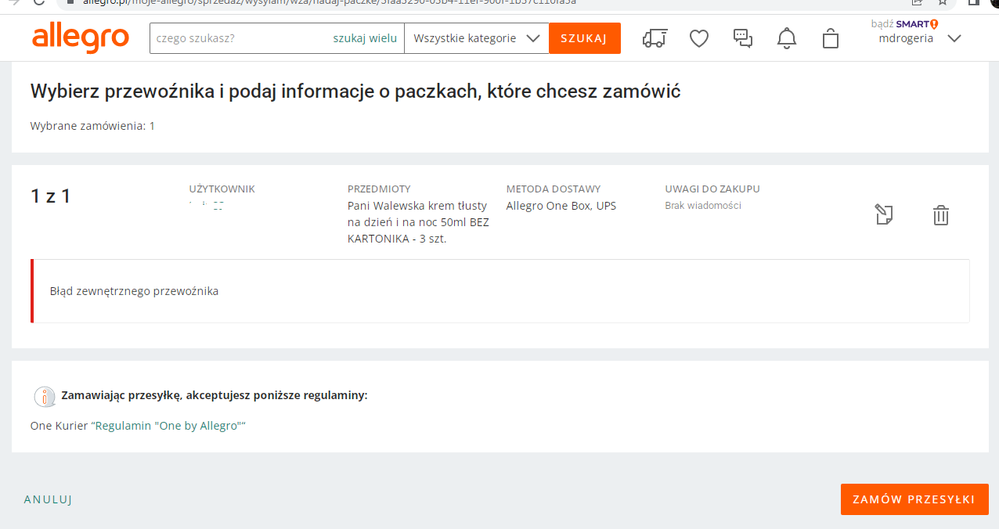Open messages chat bubble icon
Viewport: 999px width, 529px height.
tap(743, 38)
